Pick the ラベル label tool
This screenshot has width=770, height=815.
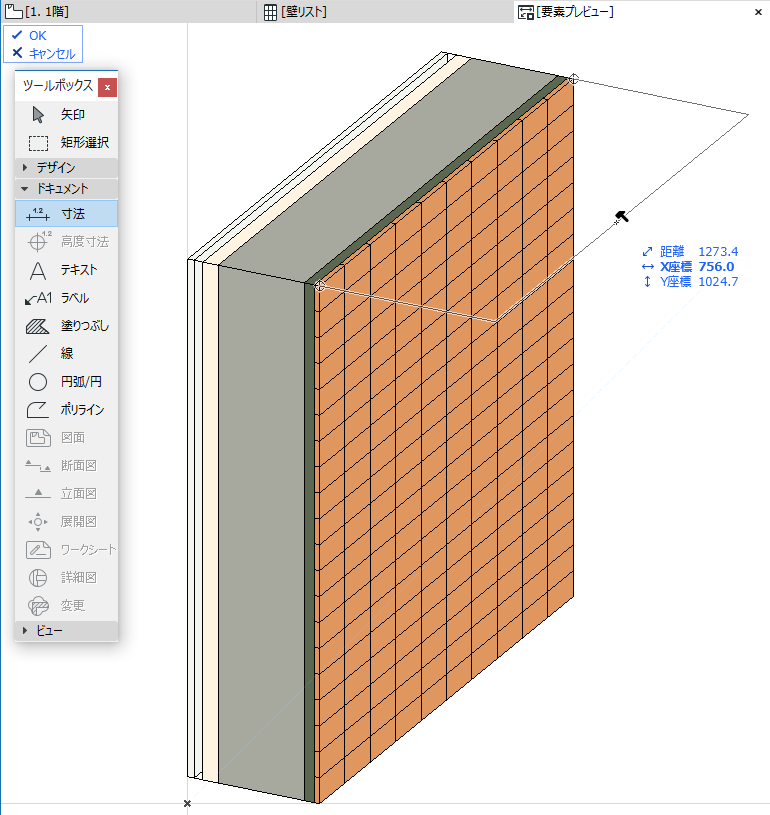pyautogui.click(x=67, y=298)
